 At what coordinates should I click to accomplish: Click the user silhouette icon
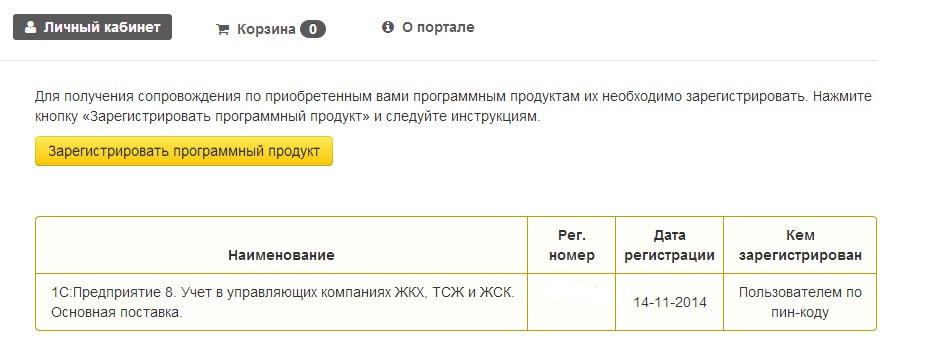point(30,27)
